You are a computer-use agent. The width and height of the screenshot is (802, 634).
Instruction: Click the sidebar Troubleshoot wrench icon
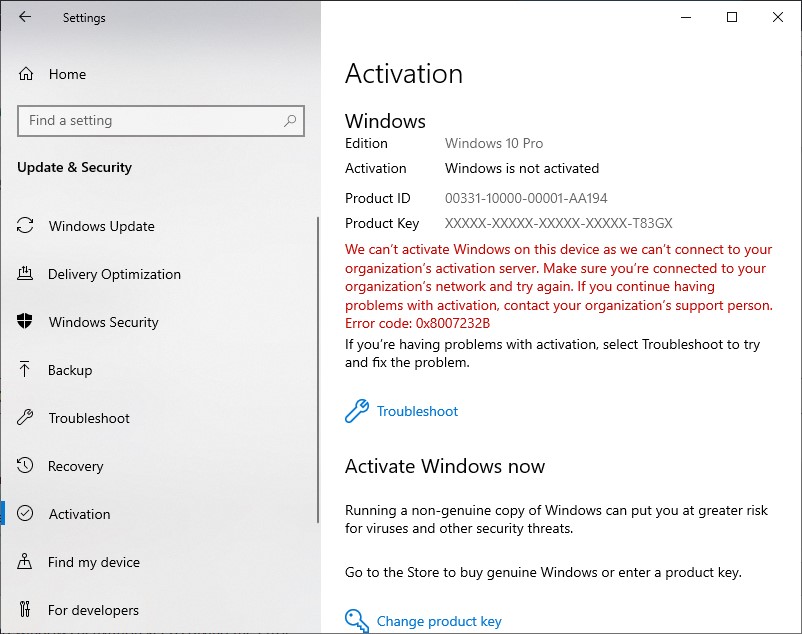coord(25,417)
